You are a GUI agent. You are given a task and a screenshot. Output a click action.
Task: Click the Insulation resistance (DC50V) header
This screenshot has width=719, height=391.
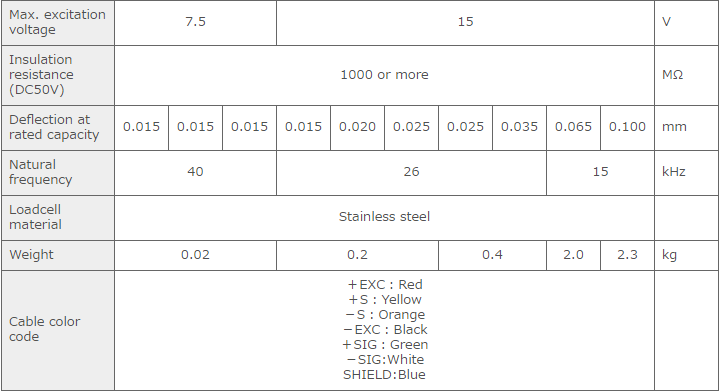[x=58, y=75]
